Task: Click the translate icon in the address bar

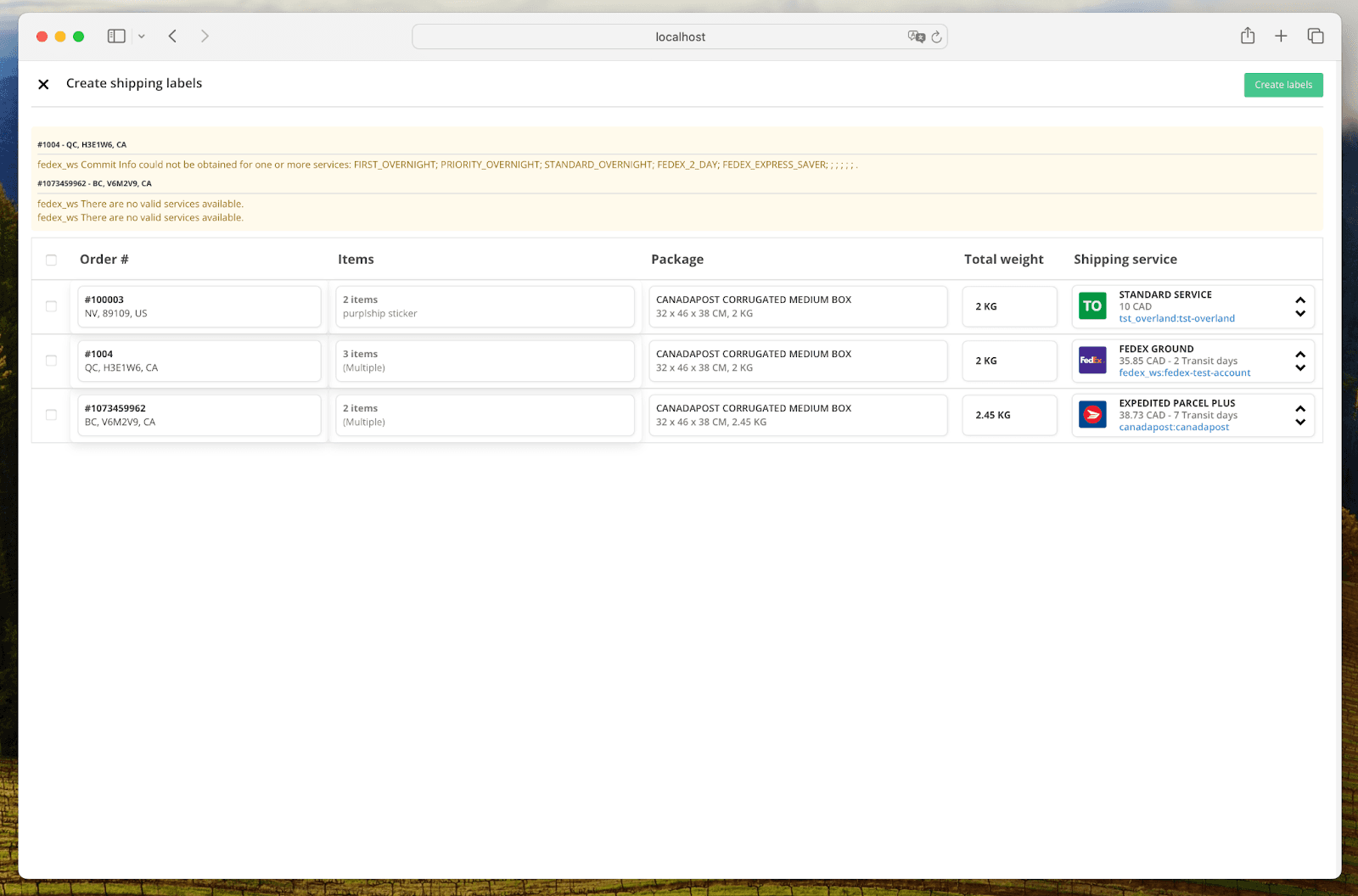Action: 917,36
